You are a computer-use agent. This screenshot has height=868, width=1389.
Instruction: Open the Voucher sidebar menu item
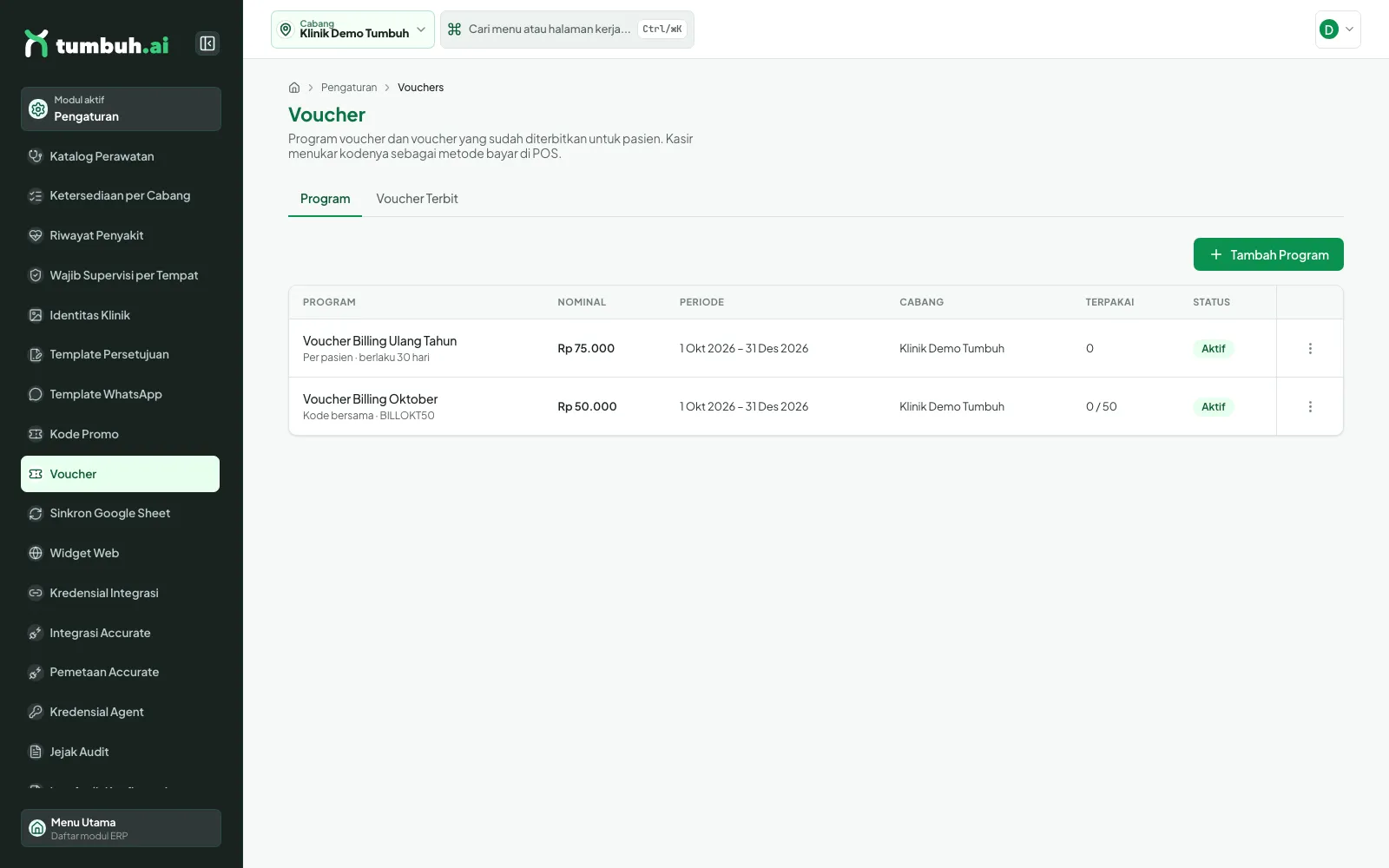(120, 474)
